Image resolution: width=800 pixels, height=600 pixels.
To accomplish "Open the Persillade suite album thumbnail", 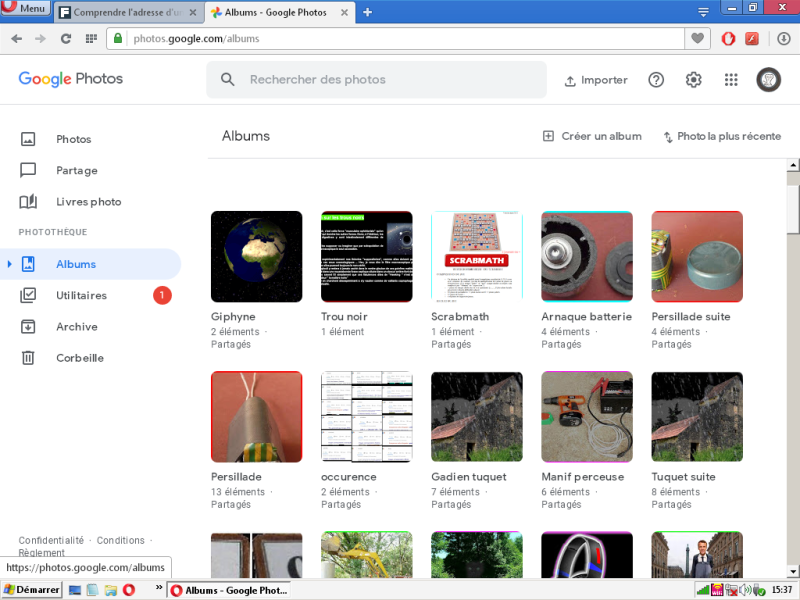I will (697, 257).
